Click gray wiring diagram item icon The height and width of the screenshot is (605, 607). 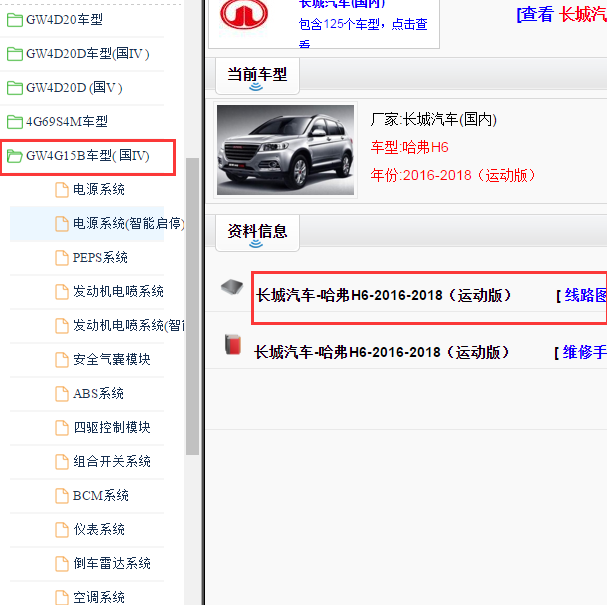coord(232,287)
